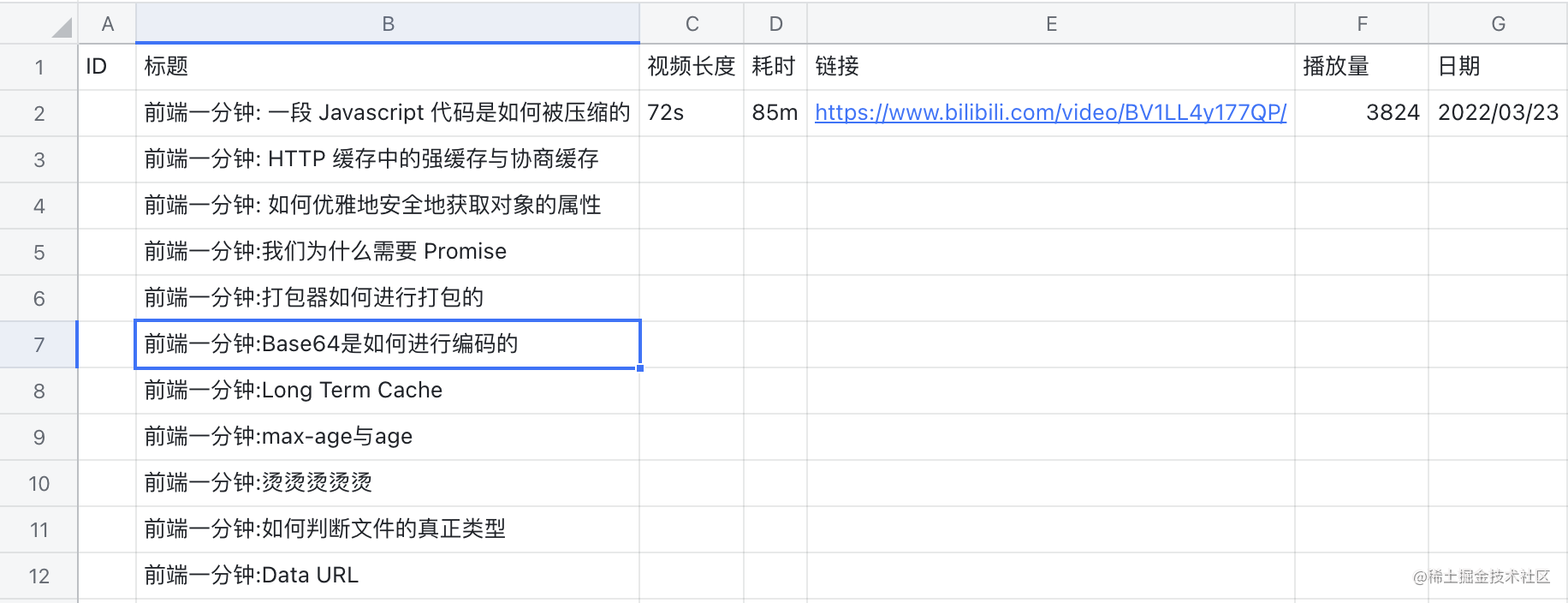The image size is (1568, 603).
Task: Click the cell containing 前端一分钟:Data URL
Action: coord(388,576)
